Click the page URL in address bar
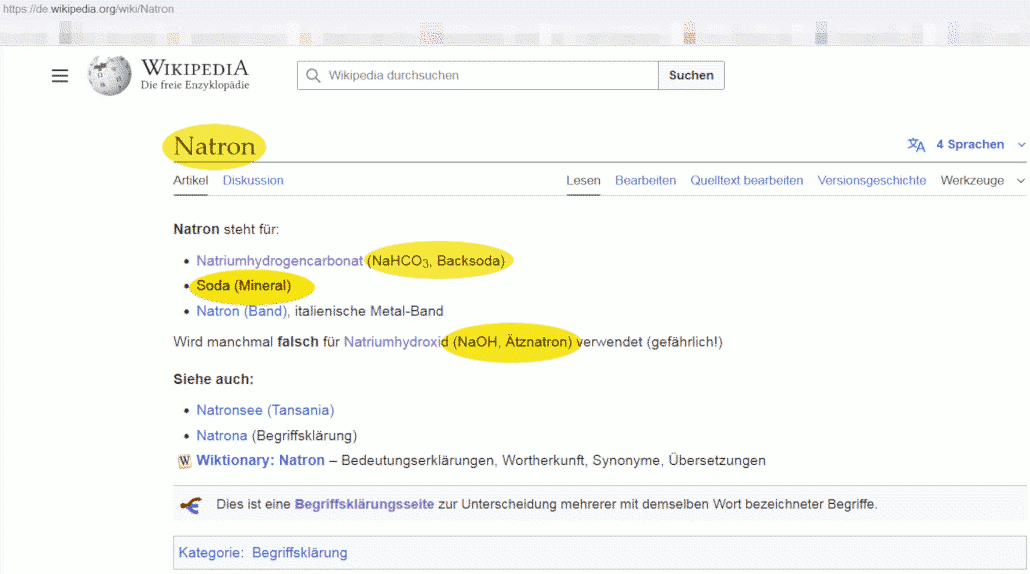Image resolution: width=1030 pixels, height=574 pixels. pos(89,9)
